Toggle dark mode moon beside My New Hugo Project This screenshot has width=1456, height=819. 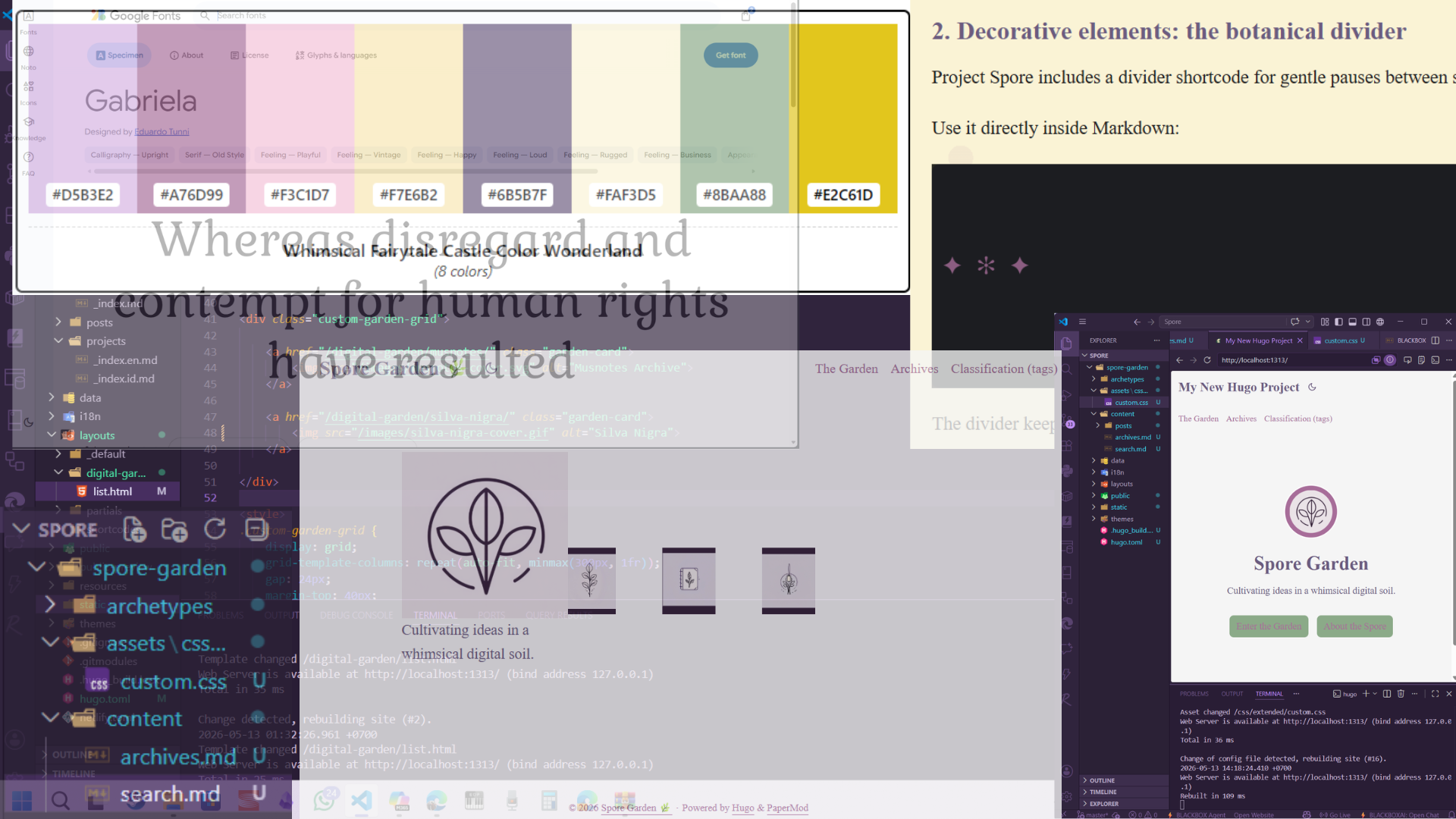(x=1312, y=387)
